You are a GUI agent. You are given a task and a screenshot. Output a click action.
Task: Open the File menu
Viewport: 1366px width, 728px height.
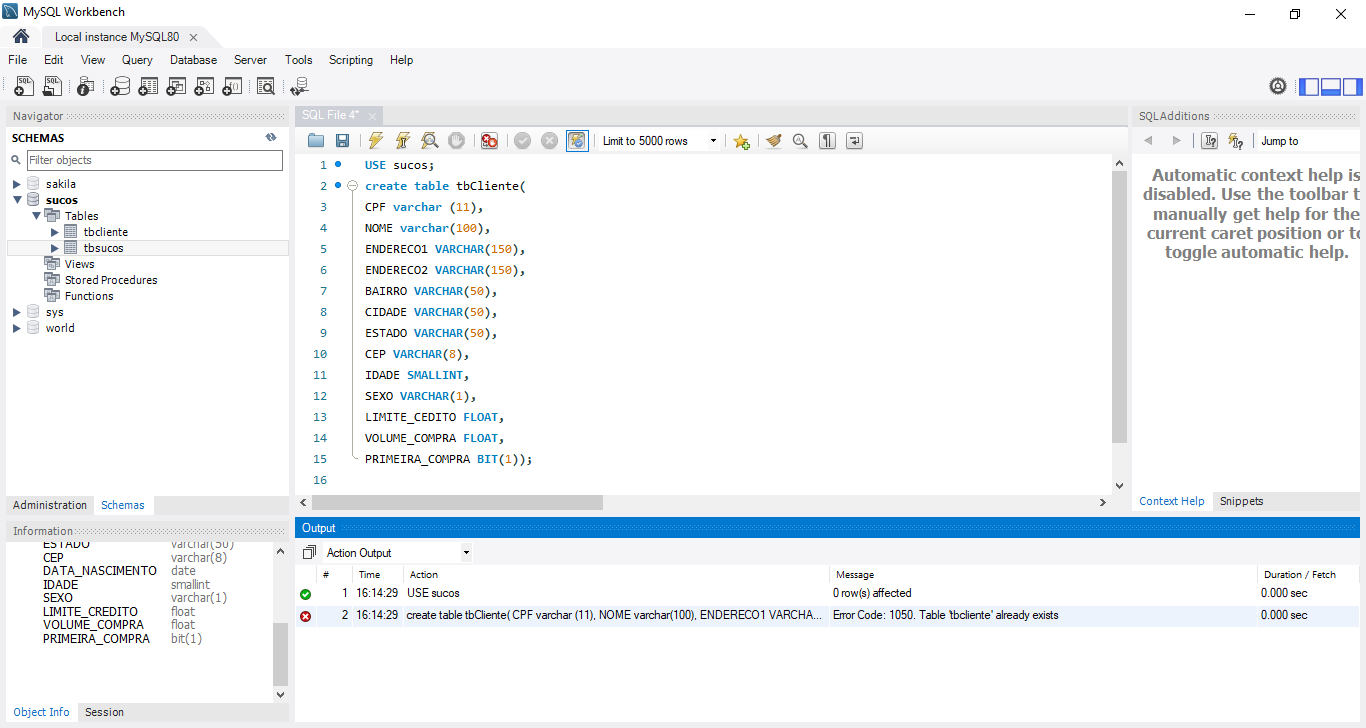pyautogui.click(x=18, y=60)
